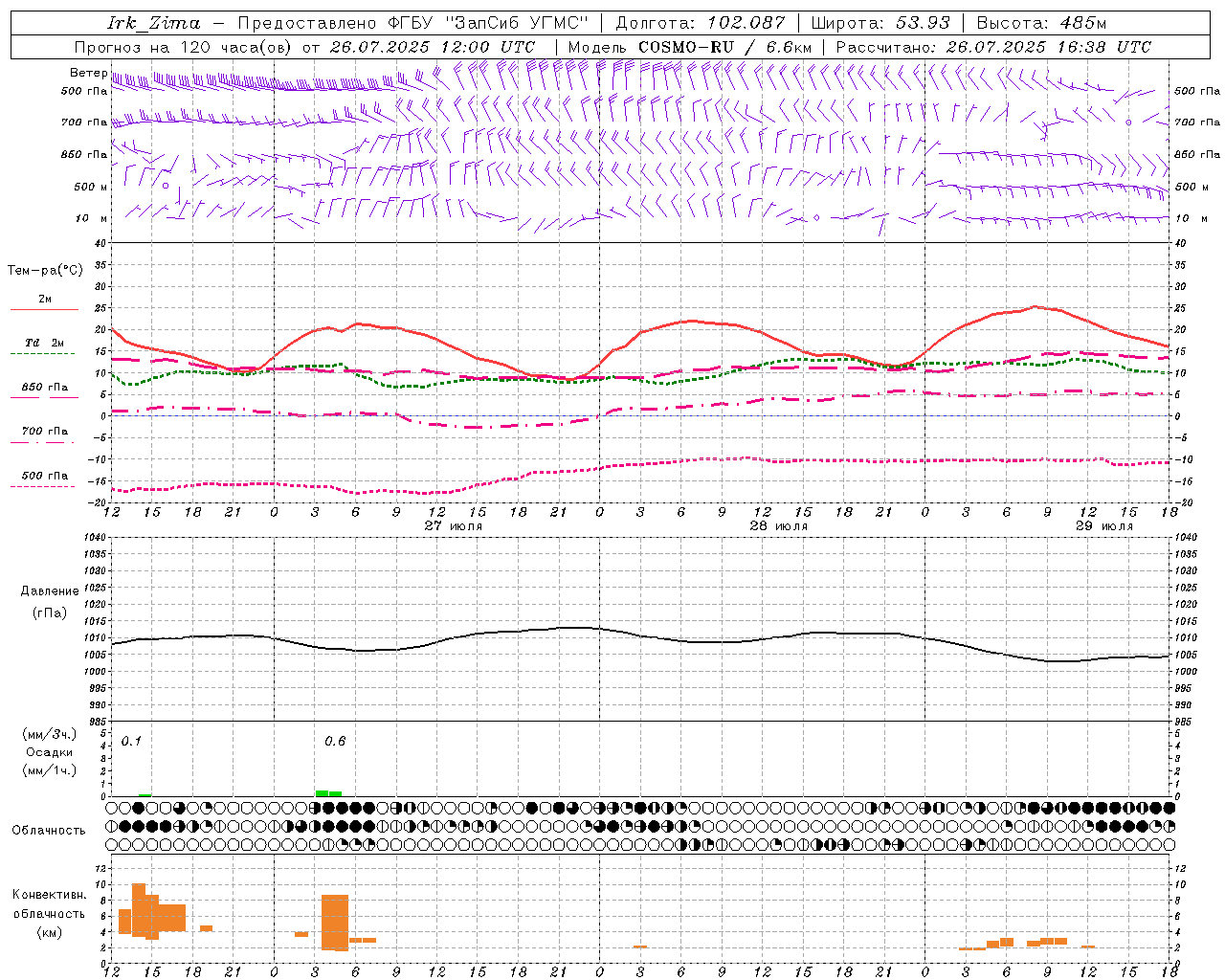Select the longitude value "102.087"
This screenshot has width=1225, height=980.
pyautogui.click(x=746, y=23)
